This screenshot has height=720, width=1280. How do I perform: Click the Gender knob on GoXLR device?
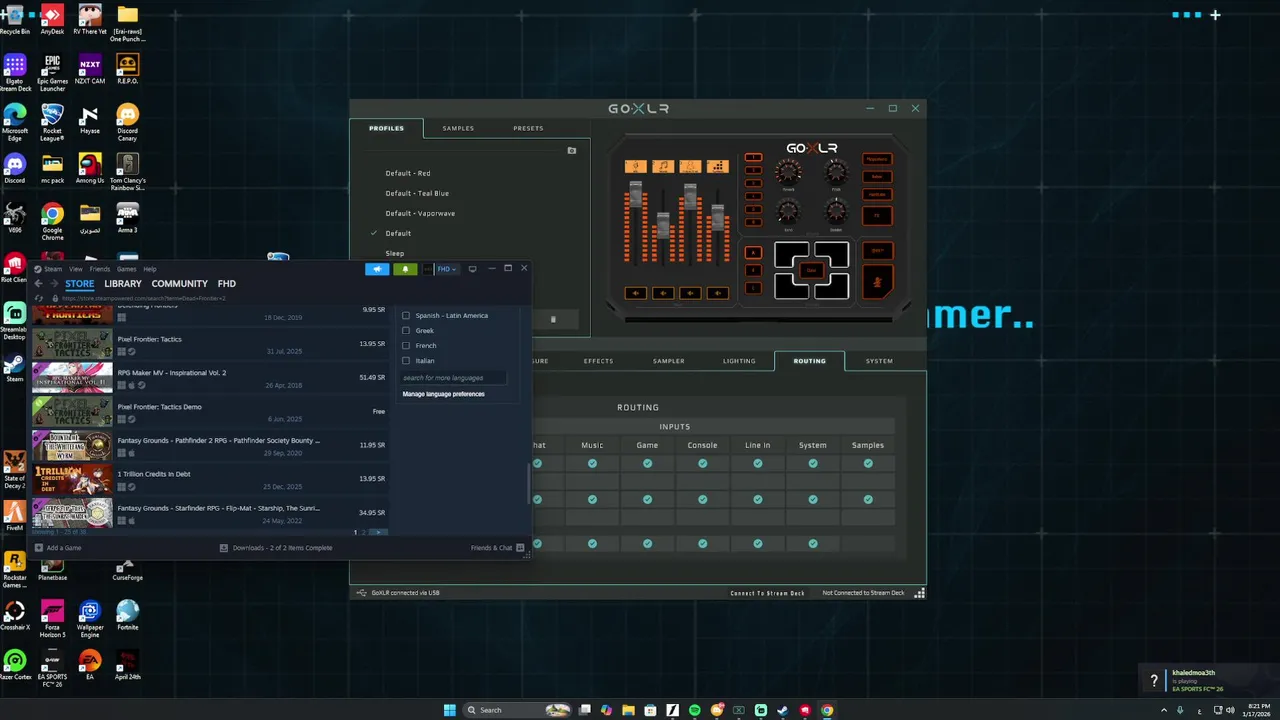[x=836, y=212]
